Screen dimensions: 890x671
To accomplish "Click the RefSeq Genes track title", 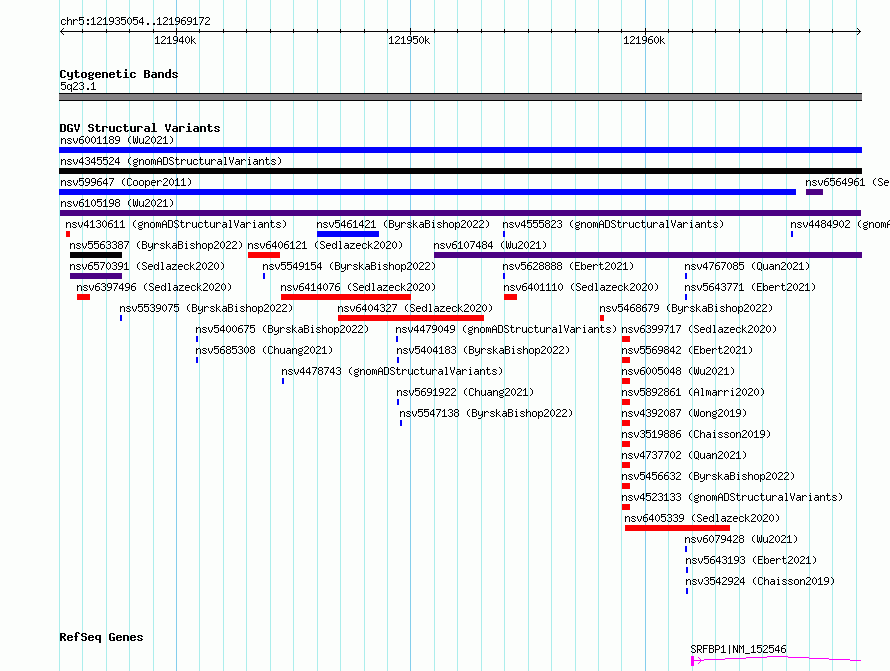I will (101, 638).
